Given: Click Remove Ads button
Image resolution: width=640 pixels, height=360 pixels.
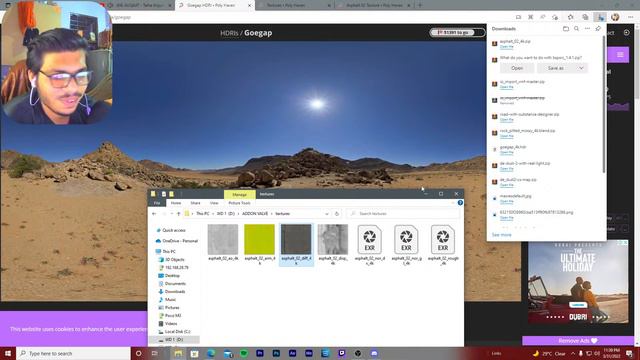Looking at the screenshot, I should point(578,340).
